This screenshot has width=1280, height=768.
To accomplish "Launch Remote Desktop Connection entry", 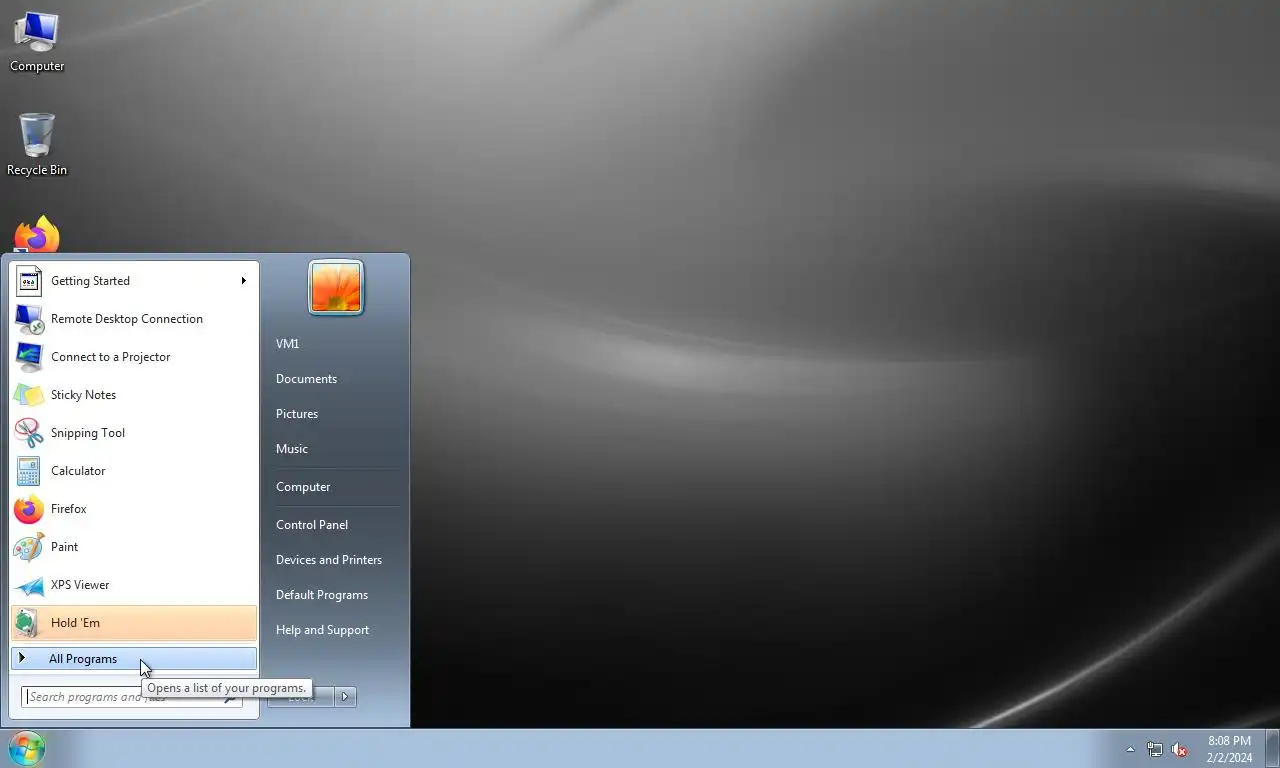I will pyautogui.click(x=134, y=319).
